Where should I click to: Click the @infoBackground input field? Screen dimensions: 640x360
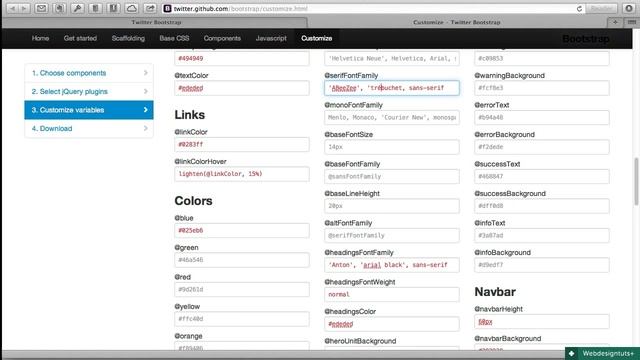pyautogui.click(x=542, y=265)
